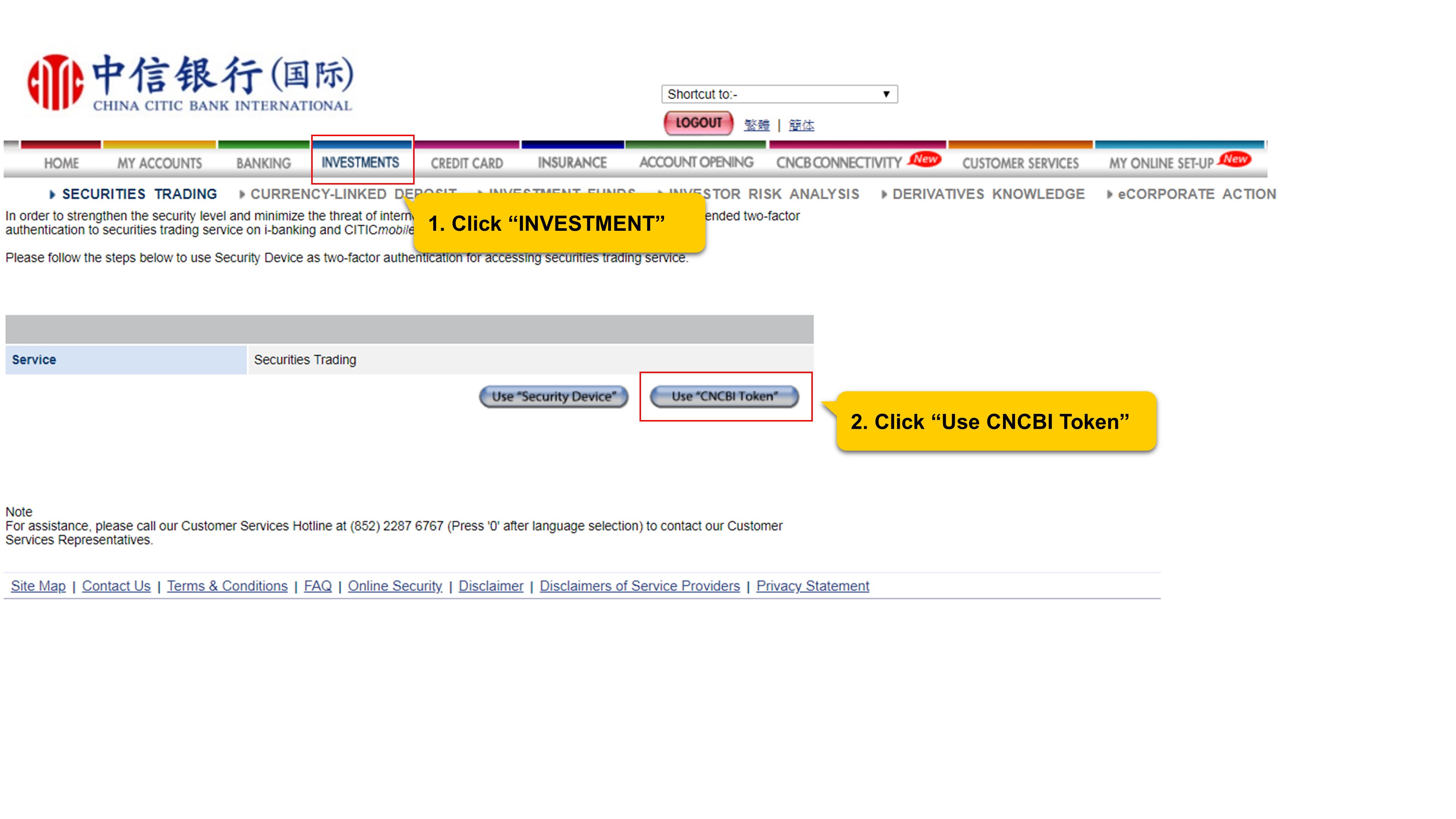Select eCORPORATE ACTION submenu
1456x819 pixels.
1197,194
